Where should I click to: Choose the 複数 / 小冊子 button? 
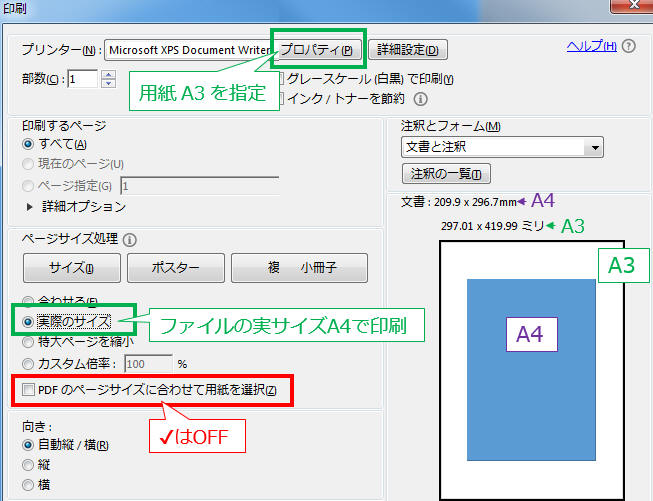[299, 268]
